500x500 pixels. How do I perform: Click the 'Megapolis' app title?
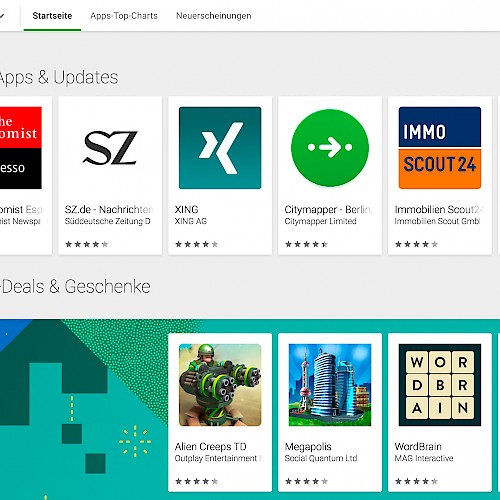pos(308,446)
